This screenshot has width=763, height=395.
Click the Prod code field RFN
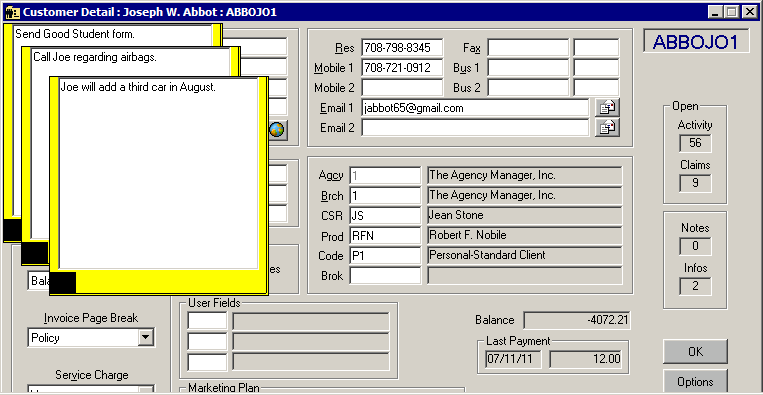point(385,235)
